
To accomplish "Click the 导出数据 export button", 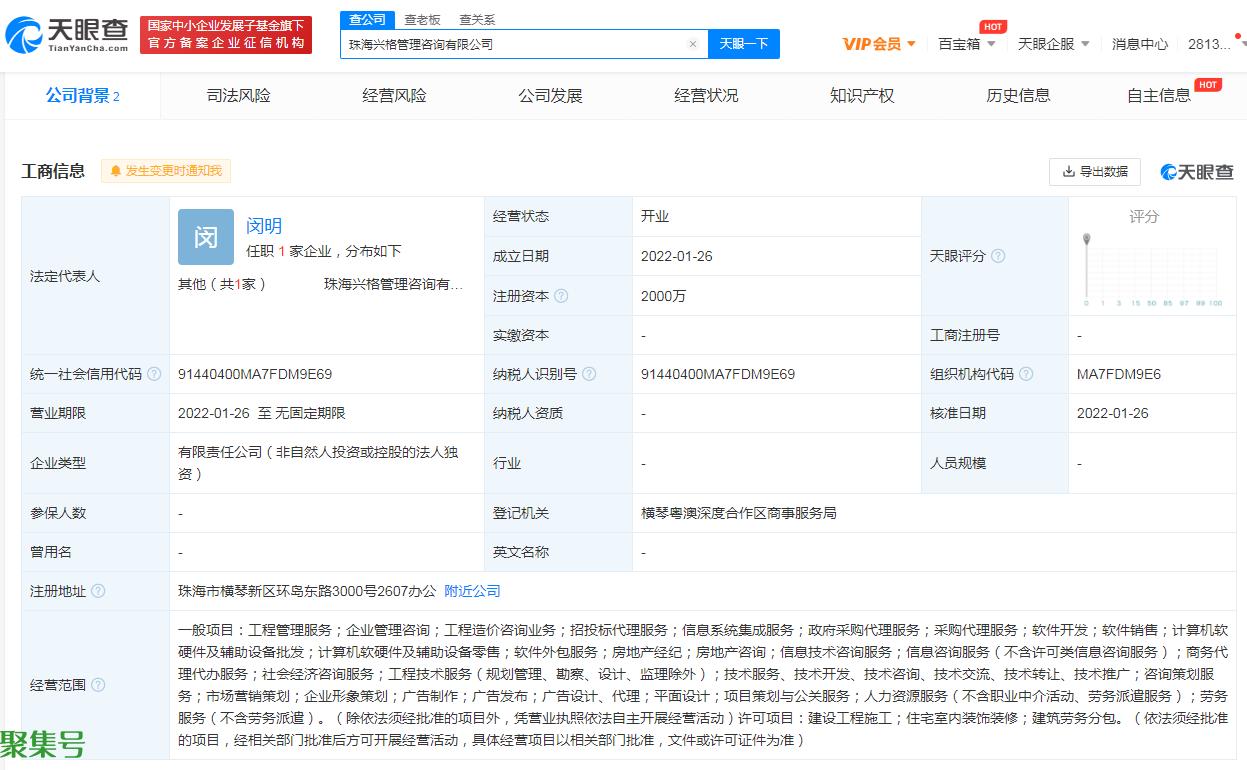I will coord(1095,171).
